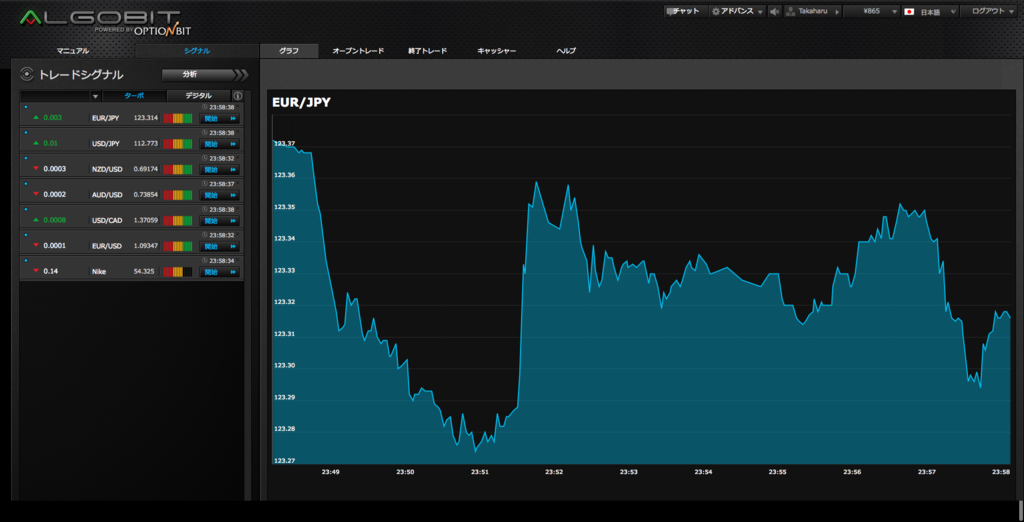Click the Japan flag icon
Screen dimensions: 1024x522
tap(908, 12)
